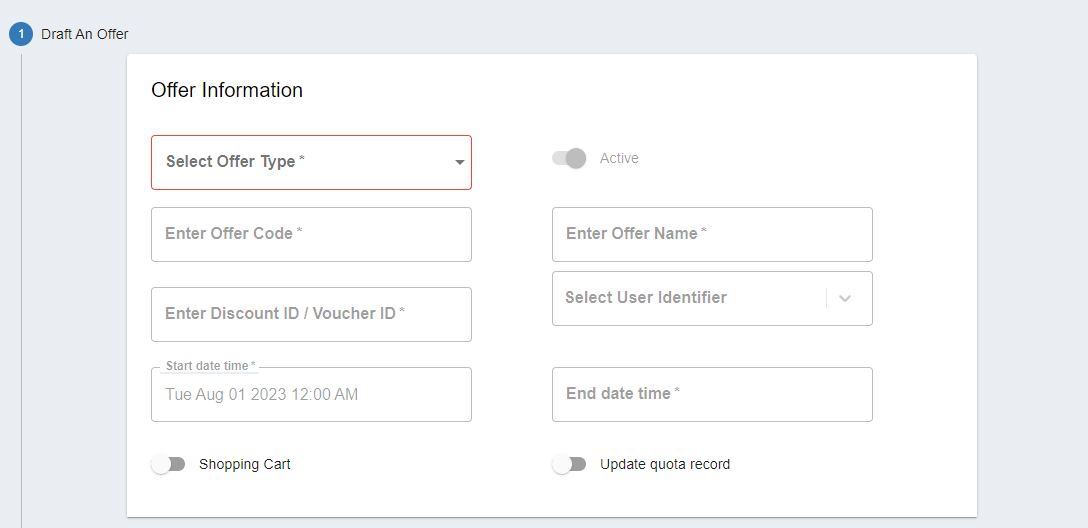The image size is (1088, 528).
Task: Open the Start date time picker field
Action: [311, 394]
